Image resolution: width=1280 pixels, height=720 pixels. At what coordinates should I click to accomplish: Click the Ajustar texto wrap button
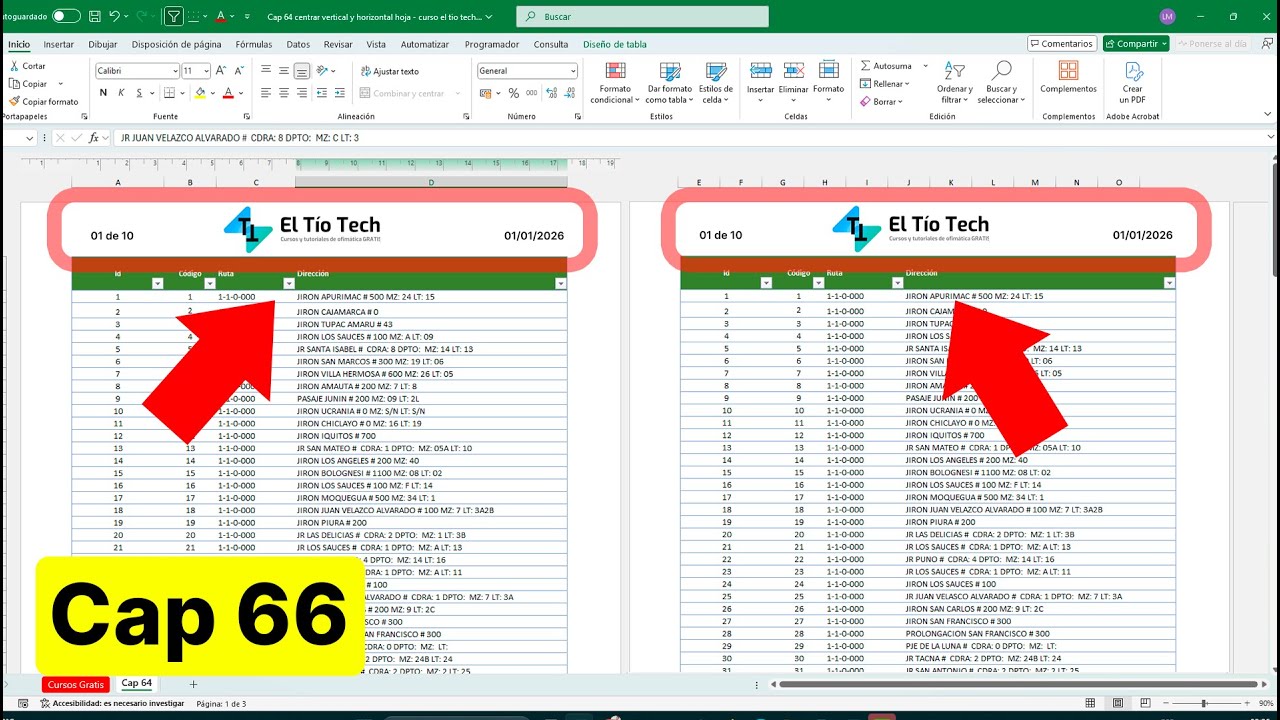pos(389,71)
